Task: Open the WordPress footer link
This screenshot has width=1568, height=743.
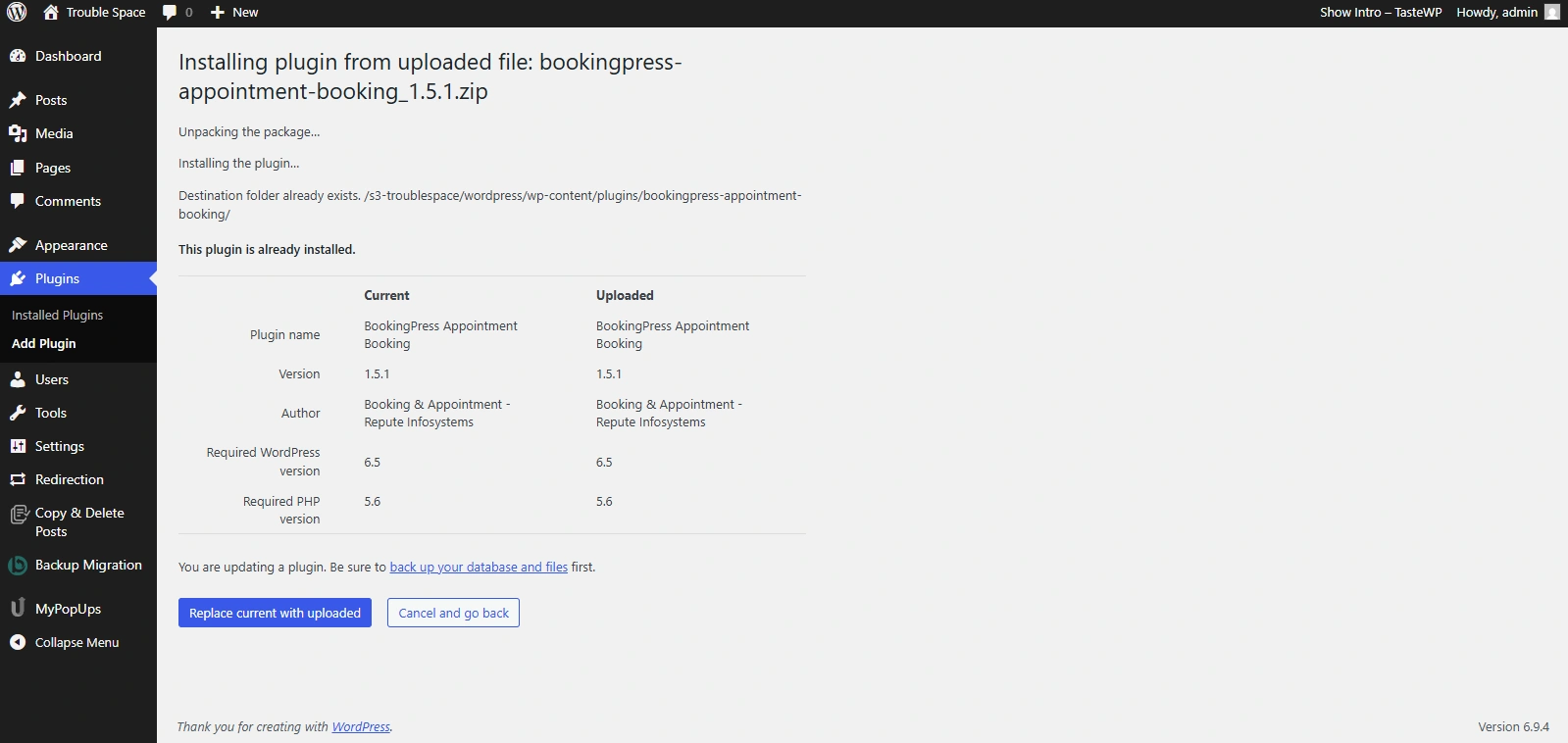Action: click(361, 726)
